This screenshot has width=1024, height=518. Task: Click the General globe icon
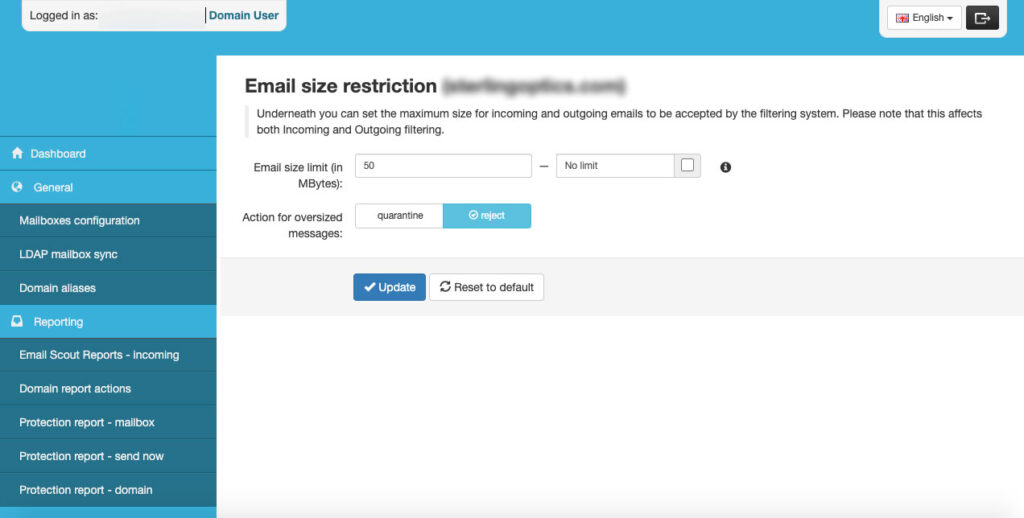click(x=18, y=187)
